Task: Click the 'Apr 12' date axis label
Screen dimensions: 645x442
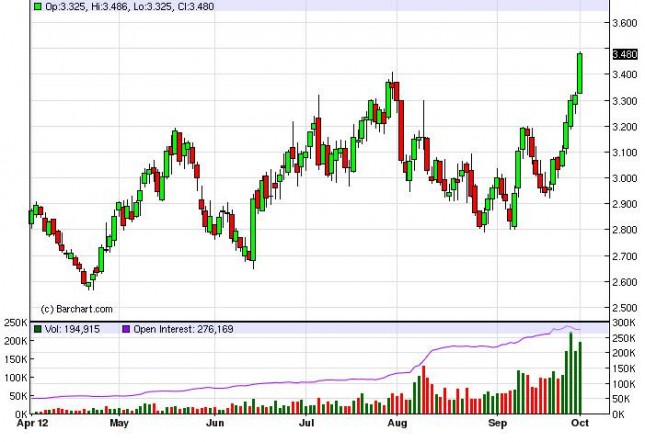Action: [x=32, y=423]
